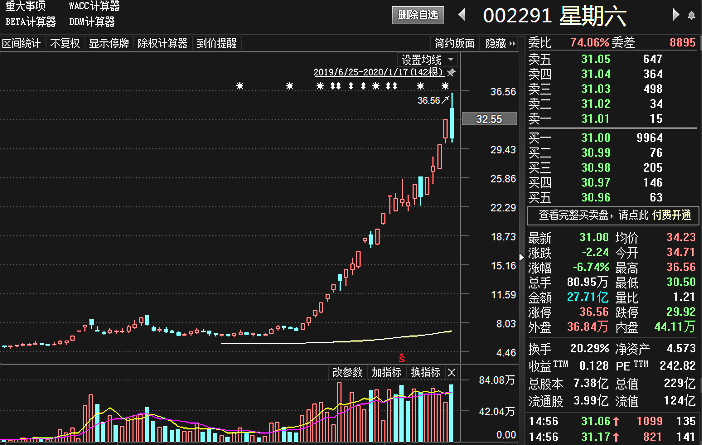
Task: Click 买一 price 31.00
Action: tap(595, 138)
